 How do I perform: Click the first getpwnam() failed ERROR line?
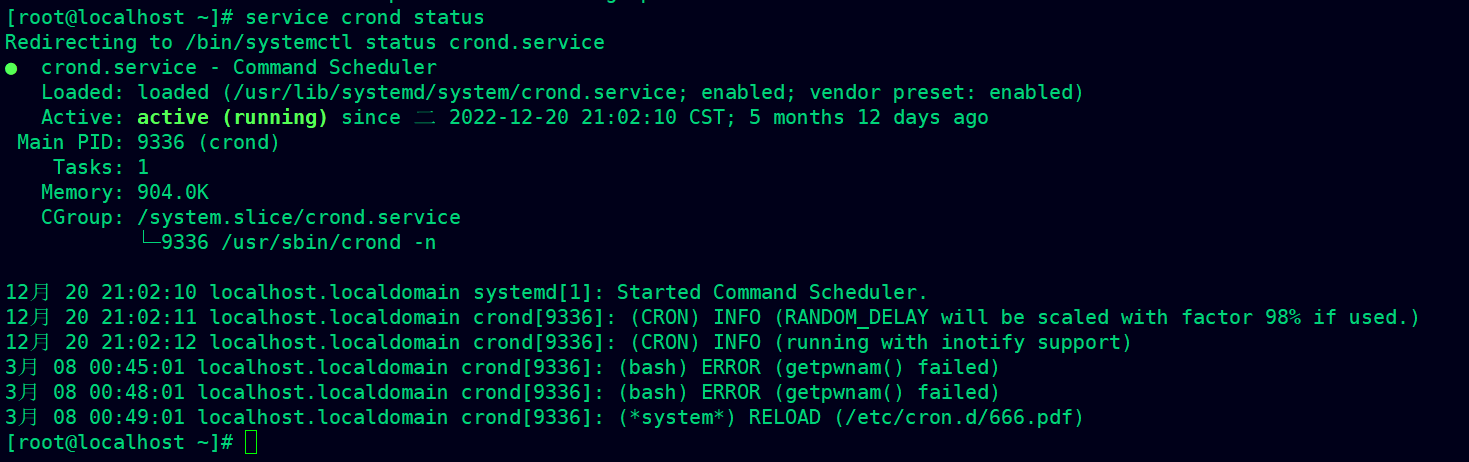503,367
